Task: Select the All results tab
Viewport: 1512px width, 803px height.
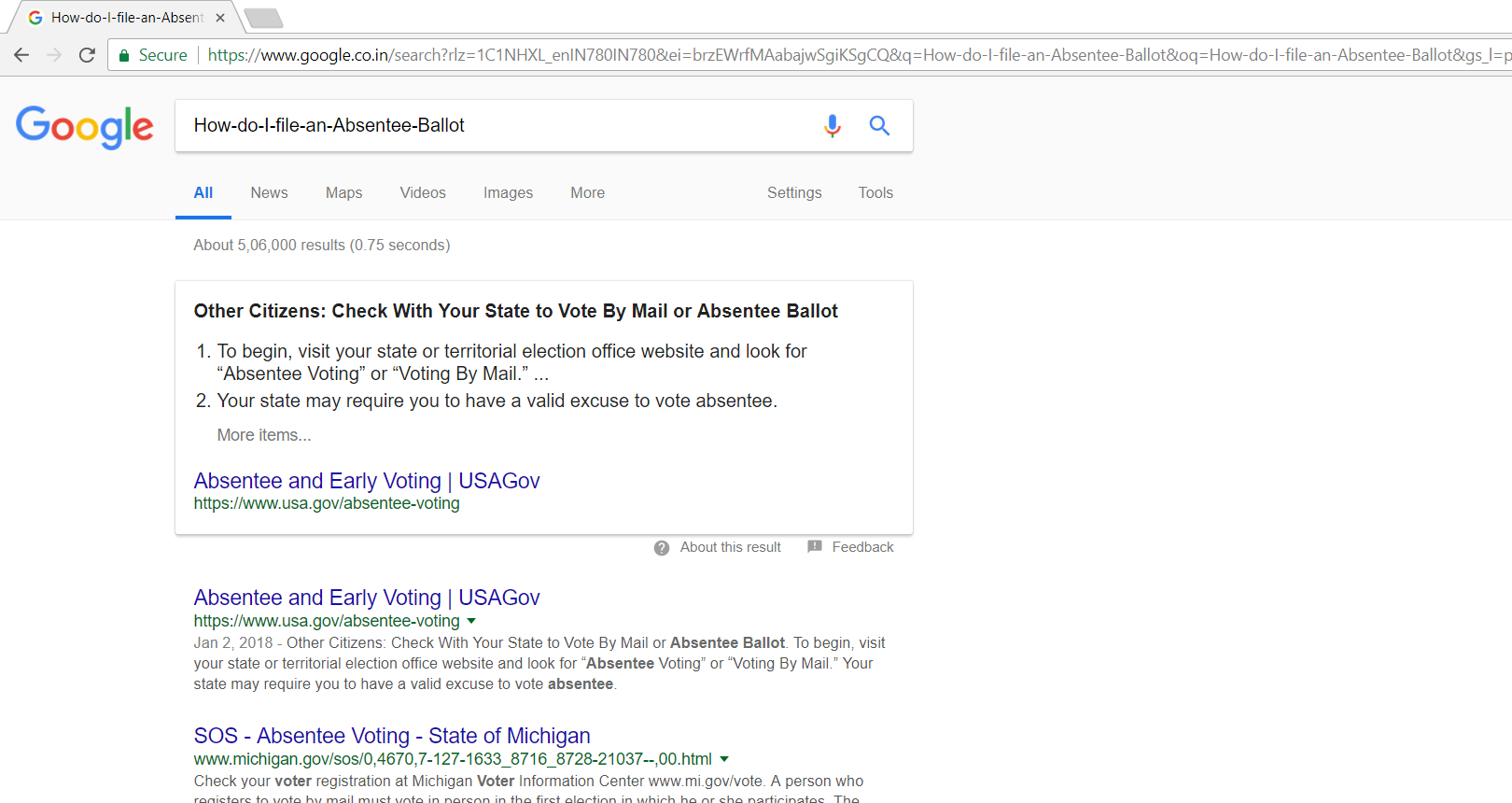Action: [203, 193]
